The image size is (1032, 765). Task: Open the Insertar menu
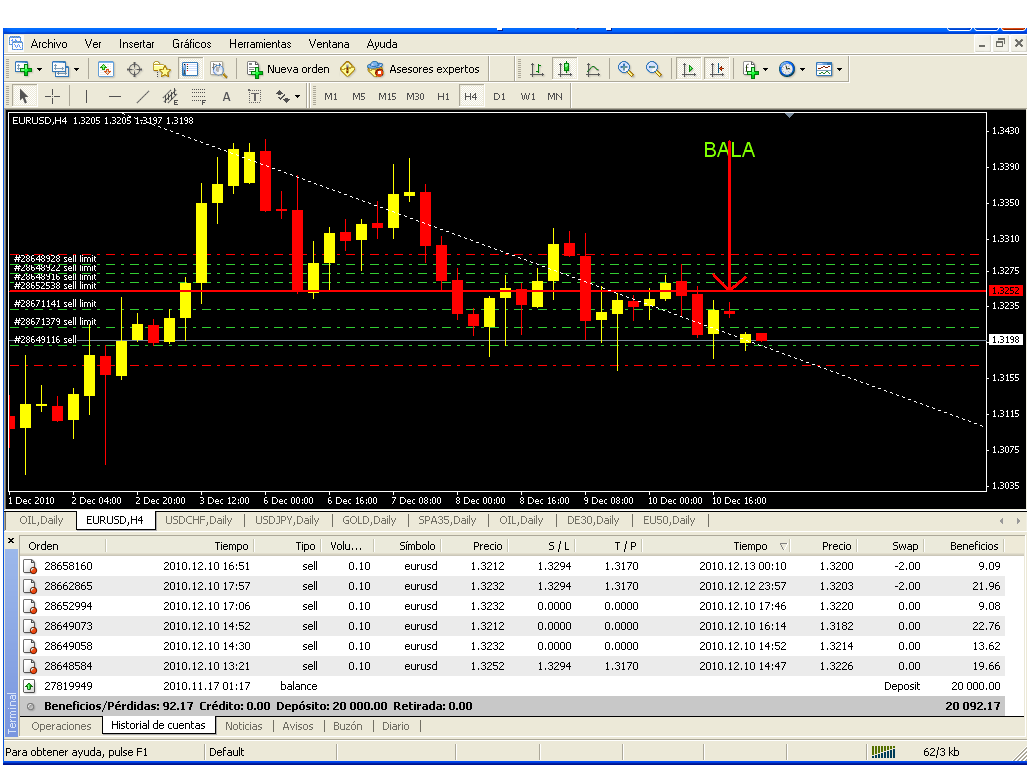click(x=136, y=44)
